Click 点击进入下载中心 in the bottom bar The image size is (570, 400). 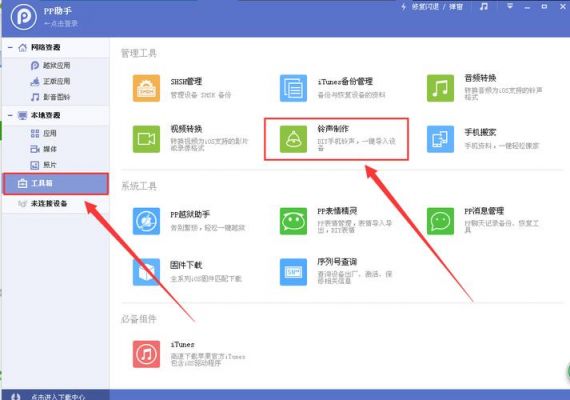58,397
